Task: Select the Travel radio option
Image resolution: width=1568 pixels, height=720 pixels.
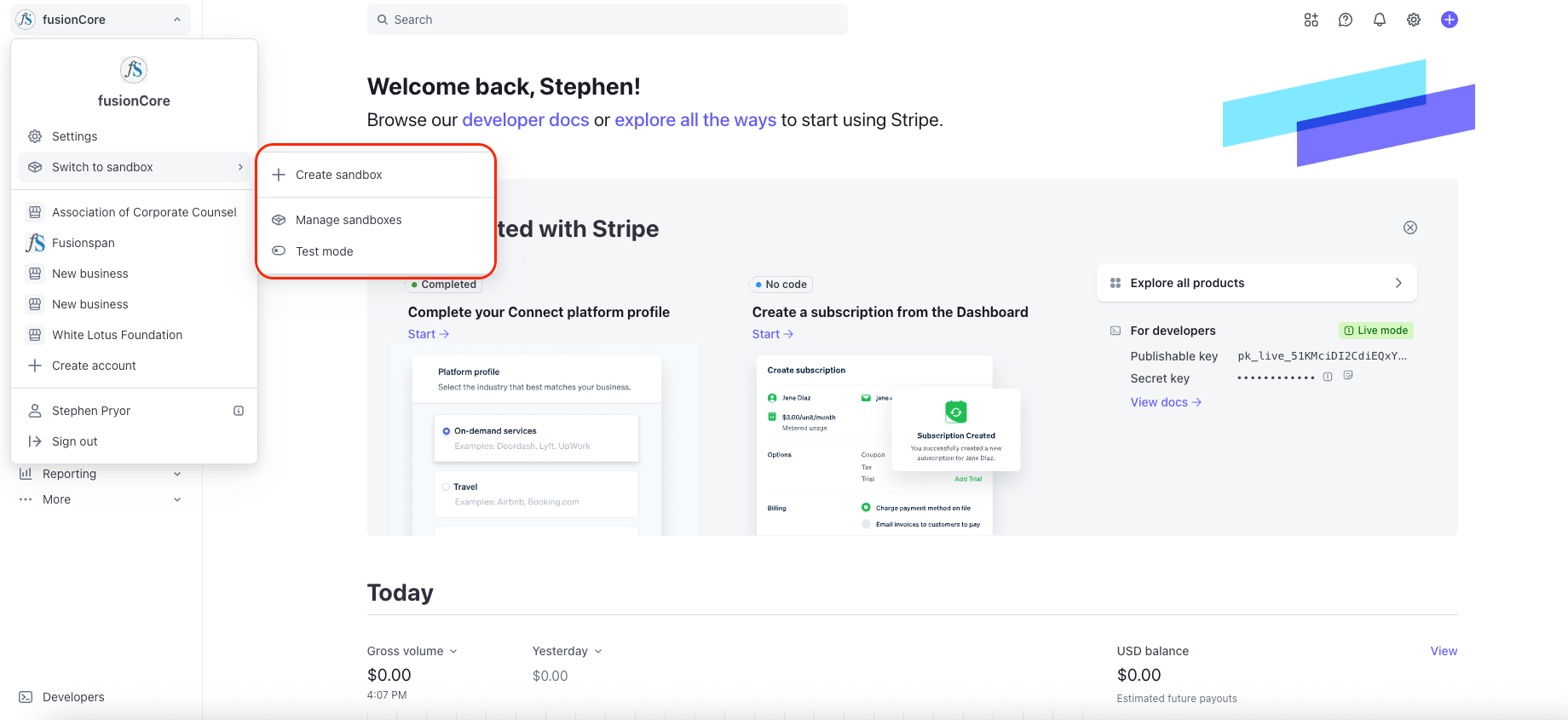Action: [x=447, y=487]
